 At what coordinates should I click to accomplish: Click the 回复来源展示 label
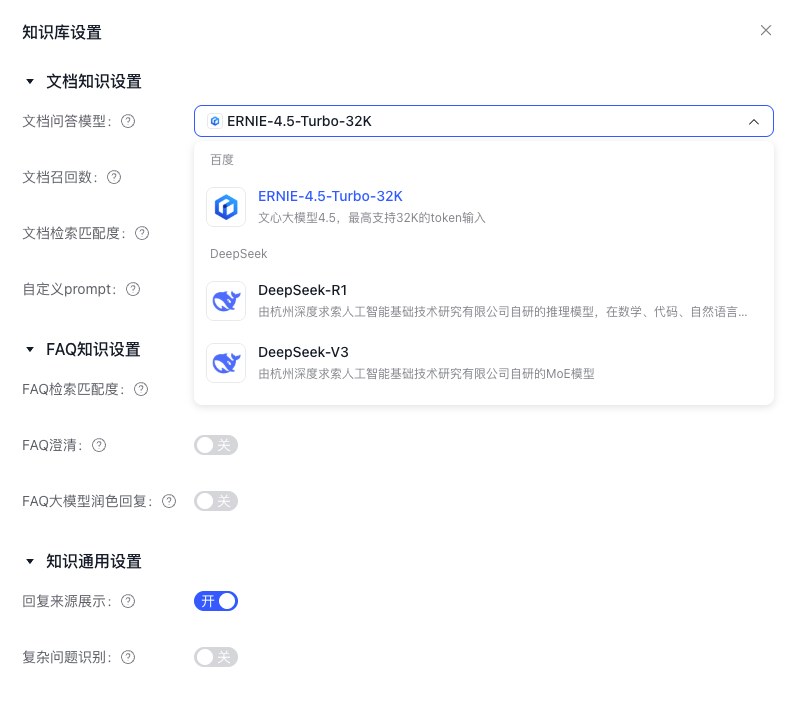[67, 601]
